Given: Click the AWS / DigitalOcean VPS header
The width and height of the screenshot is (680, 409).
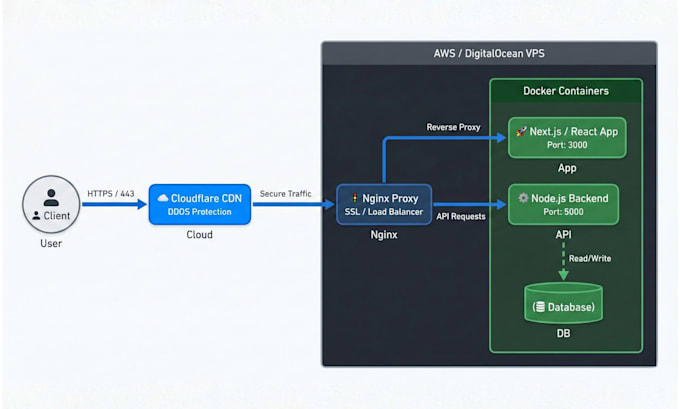Looking at the screenshot, I should coord(489,53).
